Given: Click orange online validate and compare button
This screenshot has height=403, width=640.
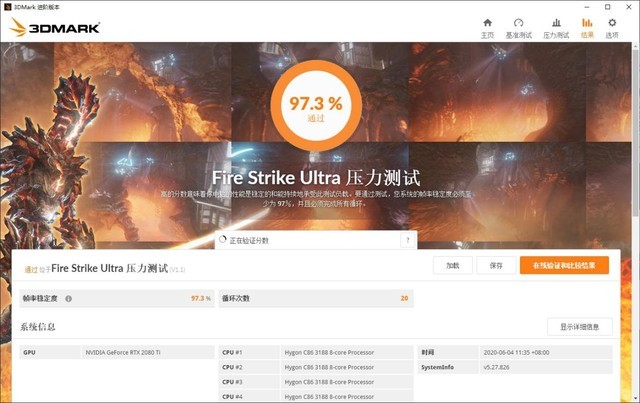Looking at the screenshot, I should click(564, 265).
